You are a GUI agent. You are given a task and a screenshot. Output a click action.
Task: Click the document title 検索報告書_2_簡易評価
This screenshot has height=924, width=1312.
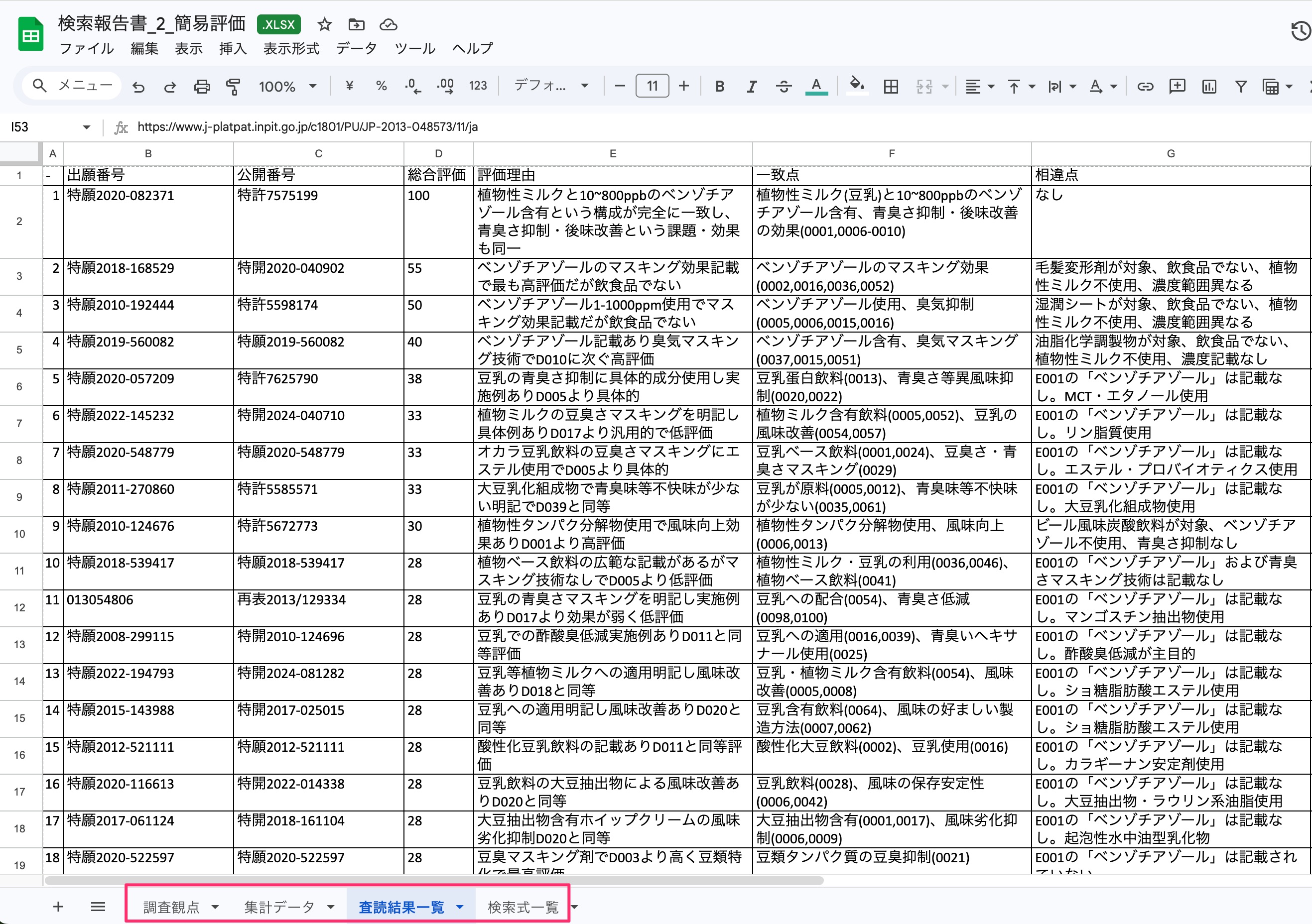[152, 23]
